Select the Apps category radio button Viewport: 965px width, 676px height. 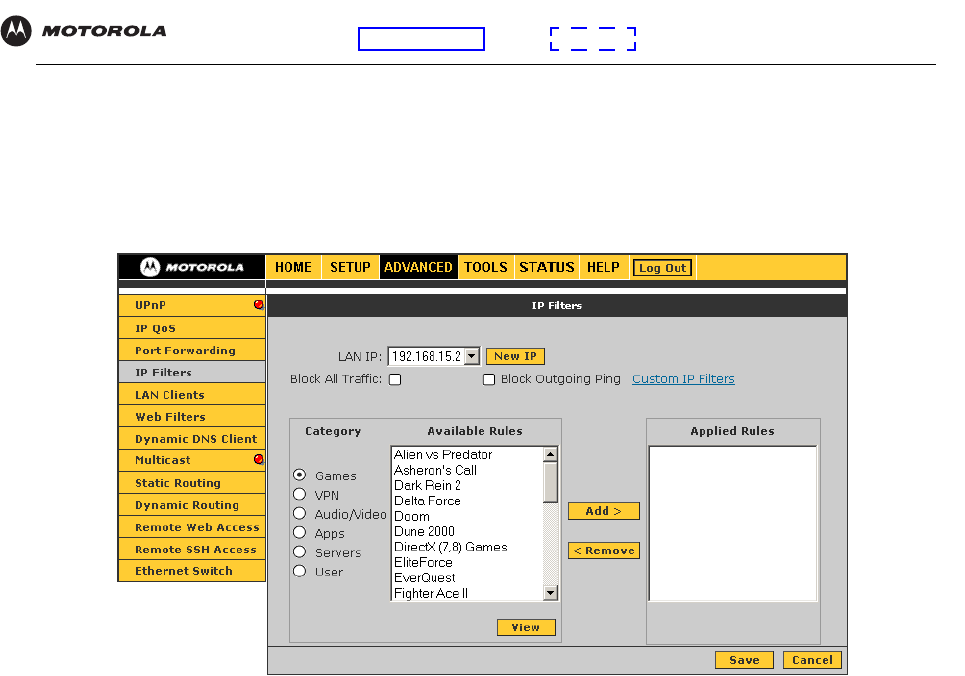(300, 532)
